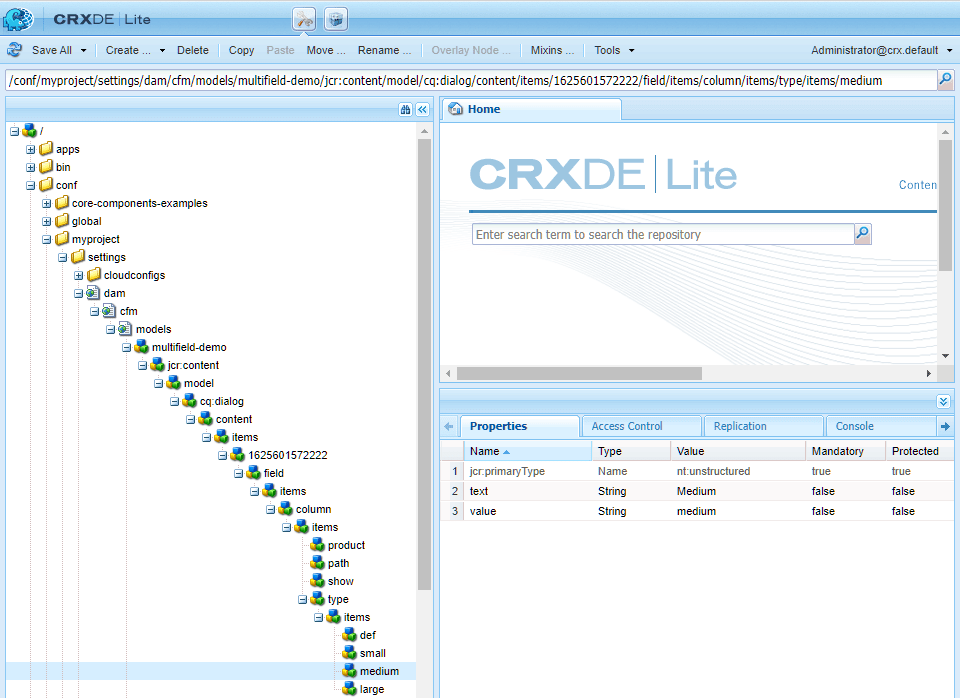Select the multifield-demo node
Screen dimensions: 960x698
tap(189, 347)
